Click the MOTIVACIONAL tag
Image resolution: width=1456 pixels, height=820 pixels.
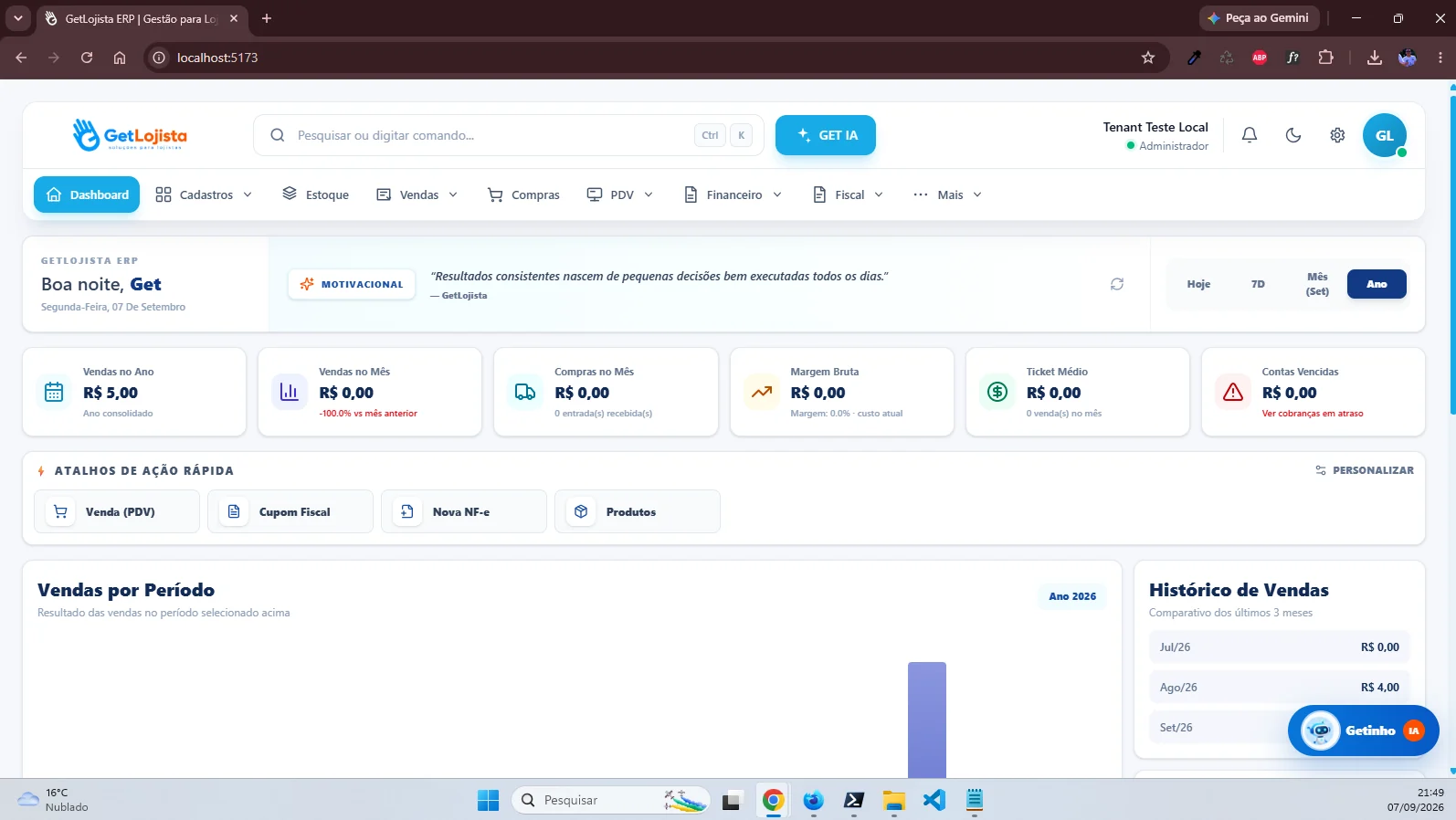pyautogui.click(x=352, y=284)
